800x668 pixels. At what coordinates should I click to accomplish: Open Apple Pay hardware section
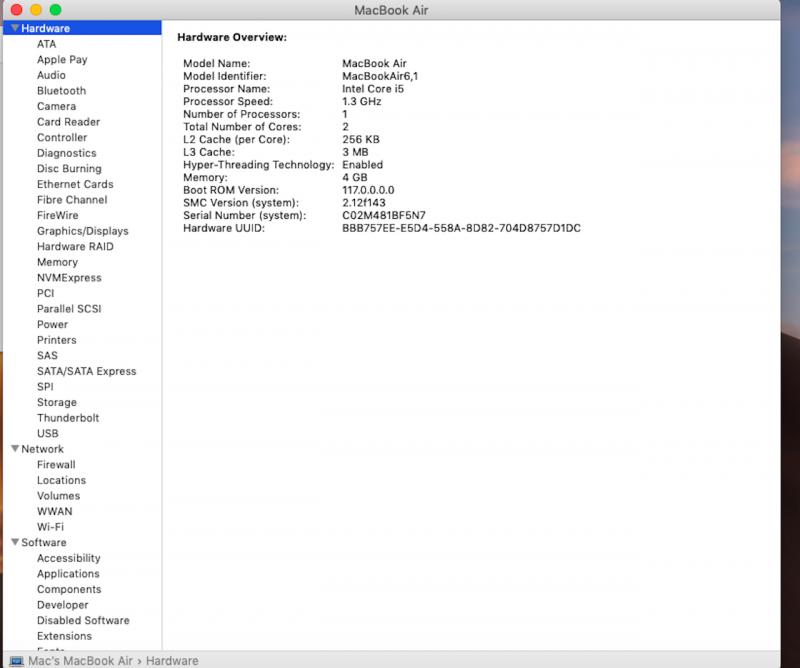point(62,60)
